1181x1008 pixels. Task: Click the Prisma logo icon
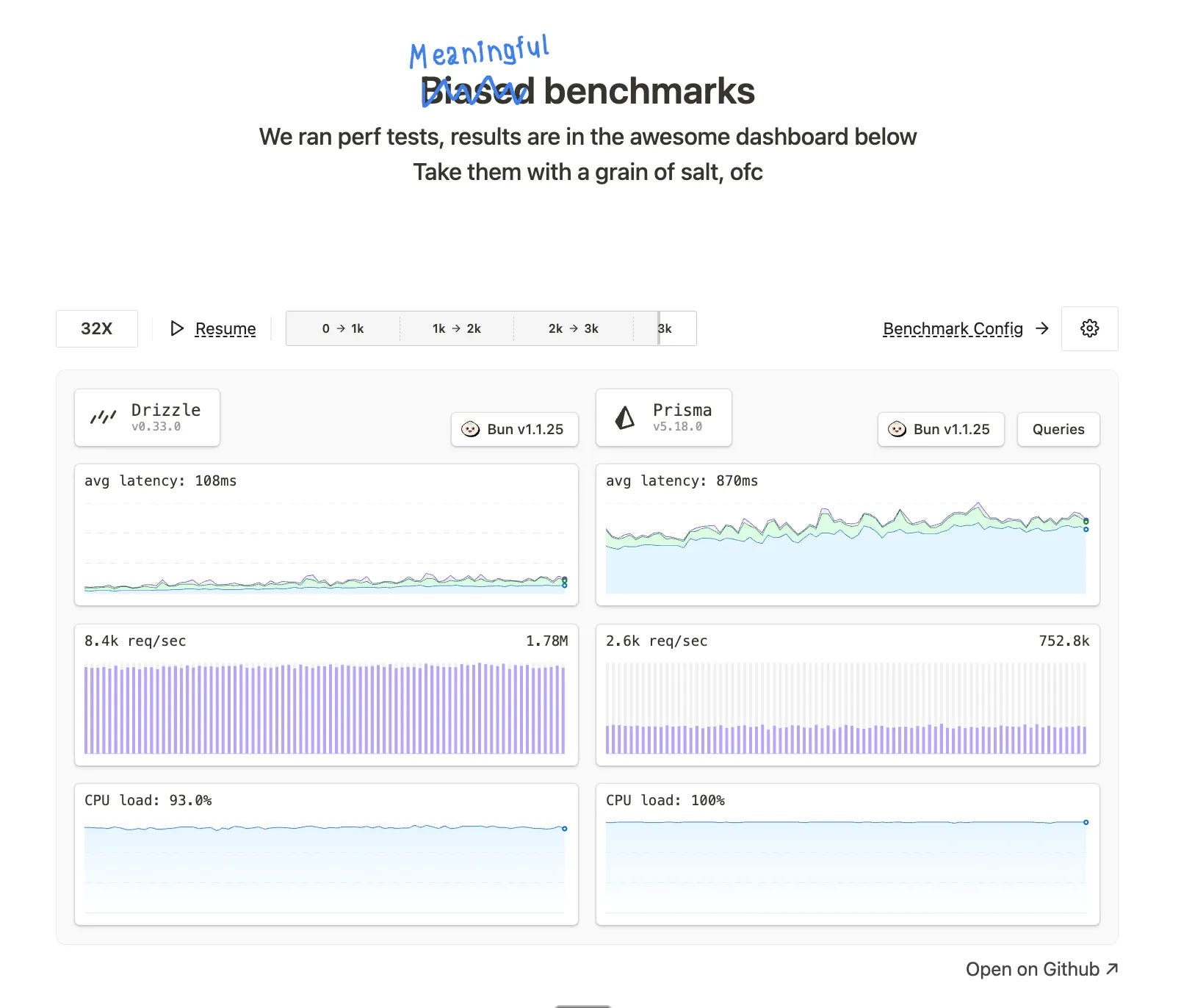pos(624,417)
